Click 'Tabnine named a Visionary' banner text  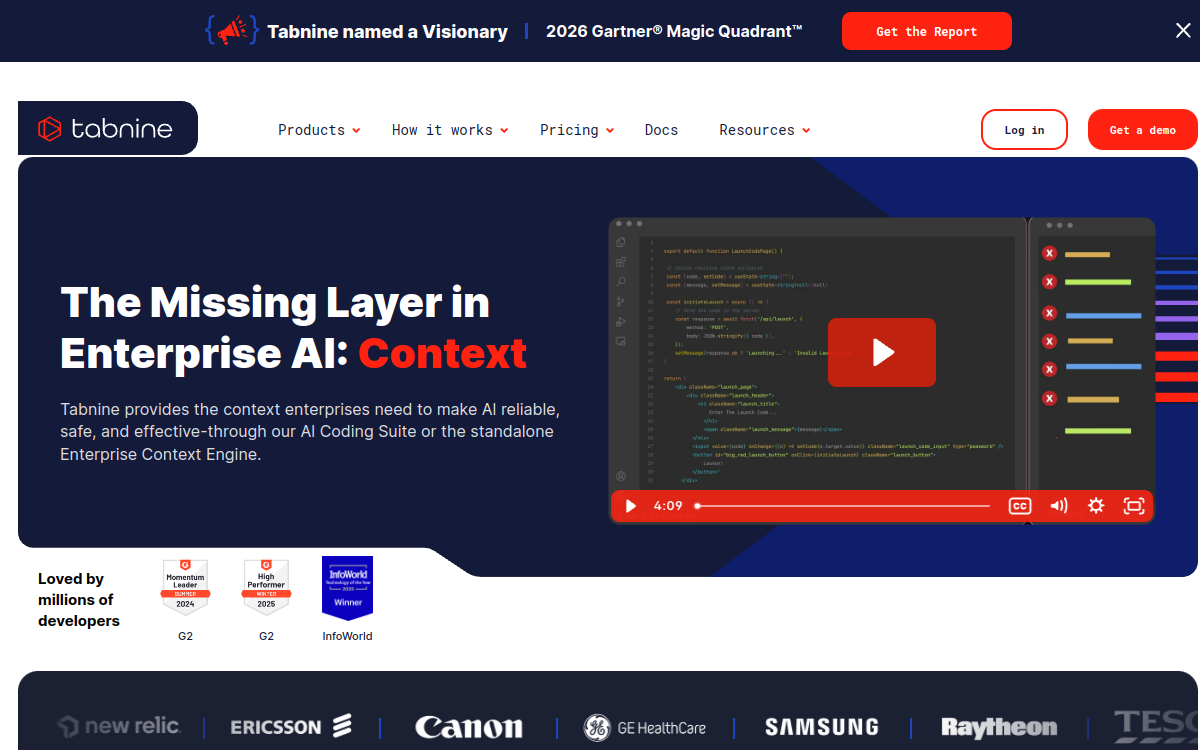pos(388,31)
